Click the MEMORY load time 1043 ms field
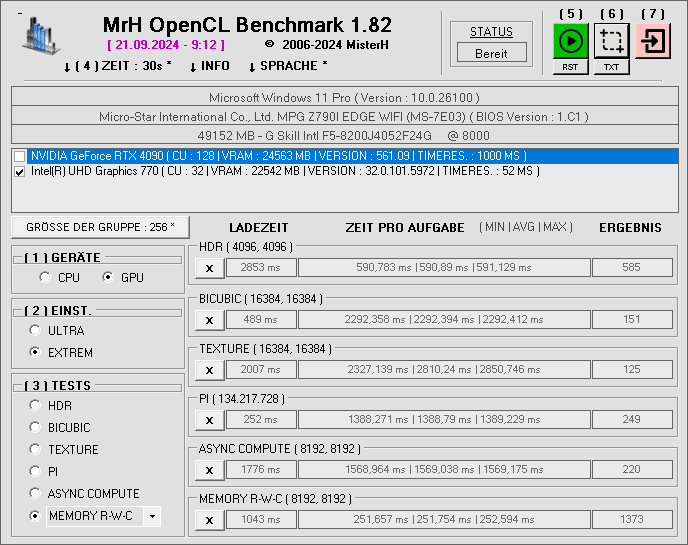 coord(261,520)
